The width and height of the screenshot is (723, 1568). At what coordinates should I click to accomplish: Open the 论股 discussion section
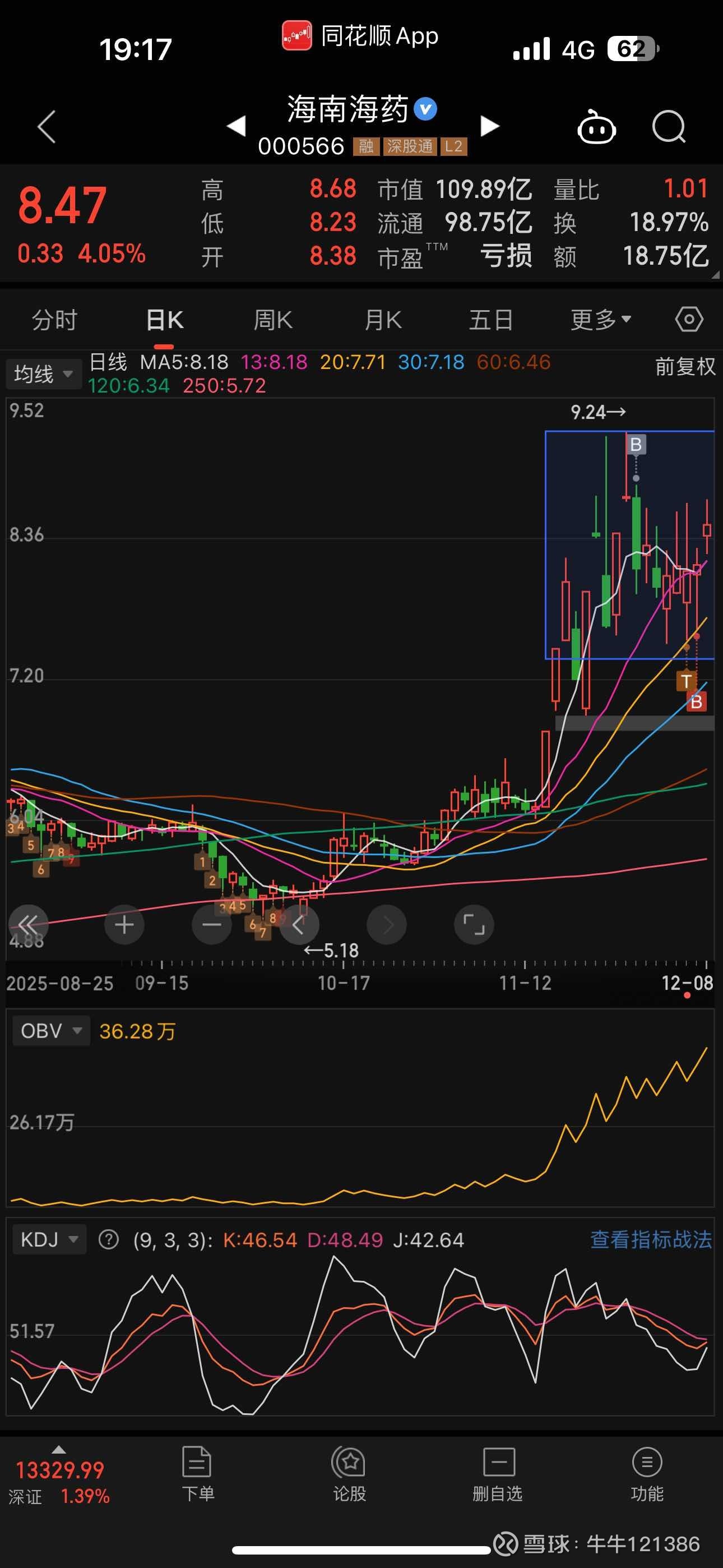coord(349,1473)
